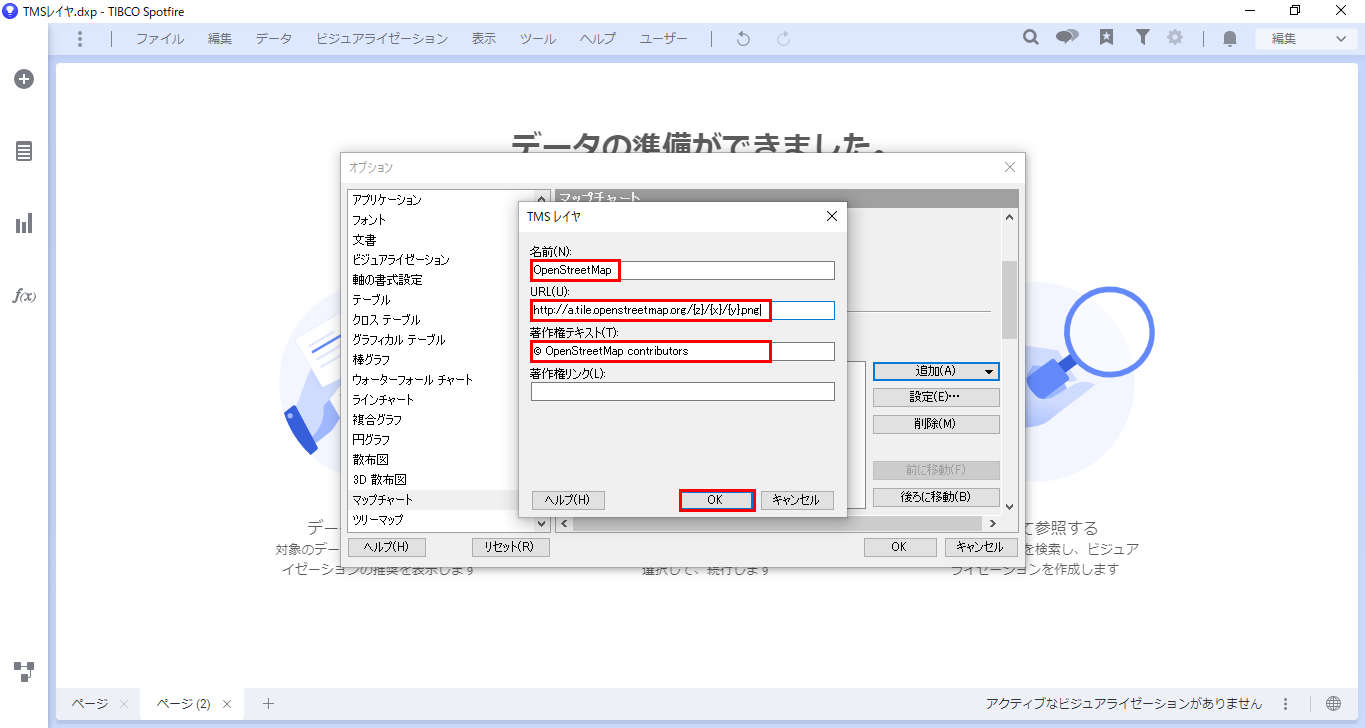Click options panel vertical scroll-down arrow
Image resolution: width=1365 pixels, height=728 pixels.
click(1009, 507)
